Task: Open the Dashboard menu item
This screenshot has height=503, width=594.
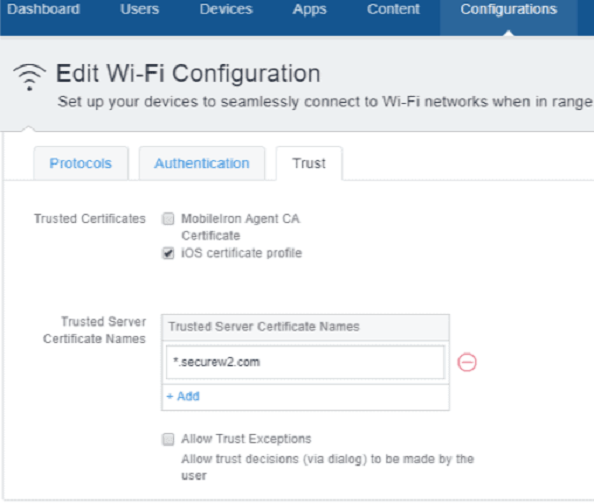Action: click(43, 9)
